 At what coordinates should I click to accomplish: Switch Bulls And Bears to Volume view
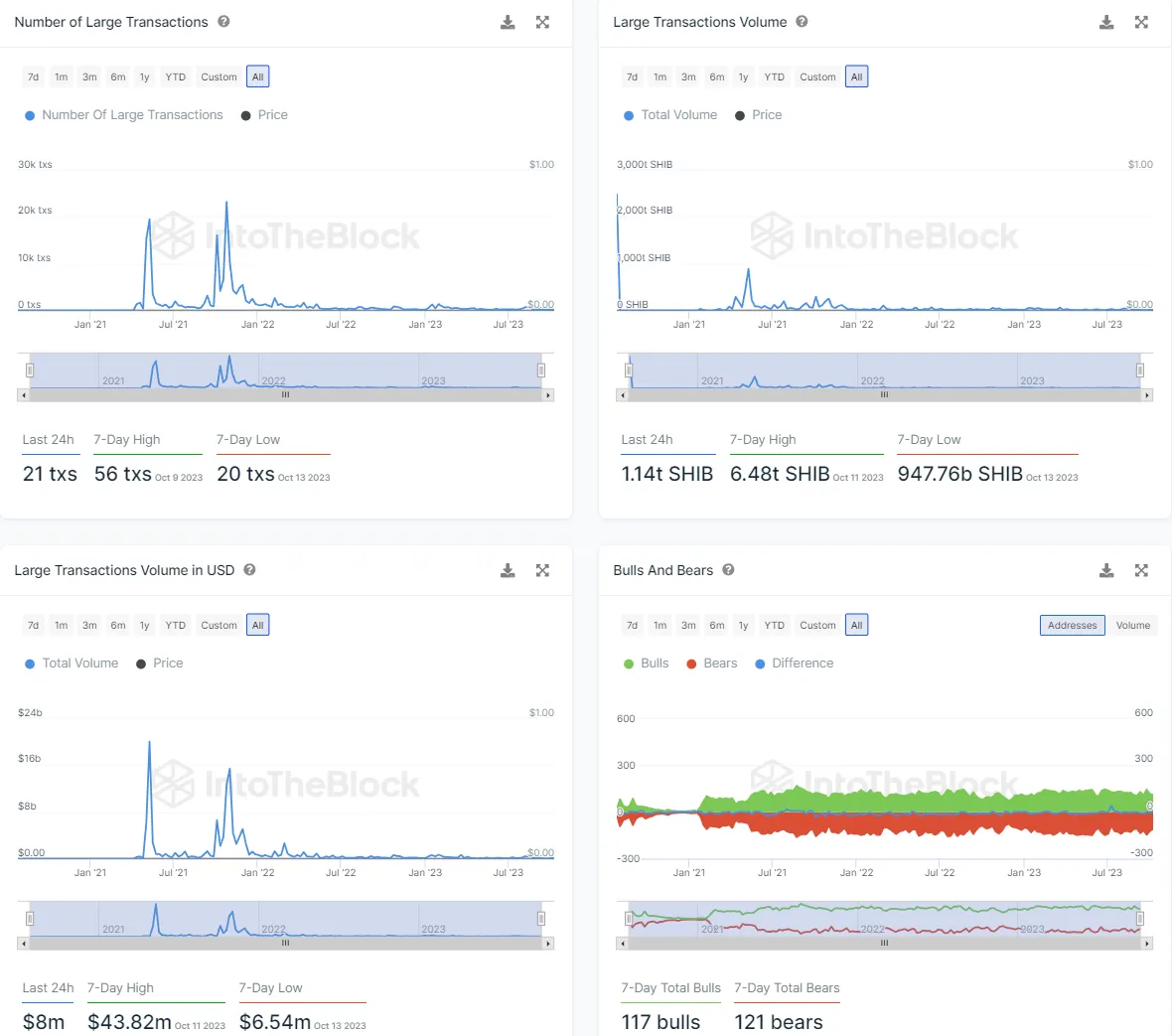(1132, 626)
